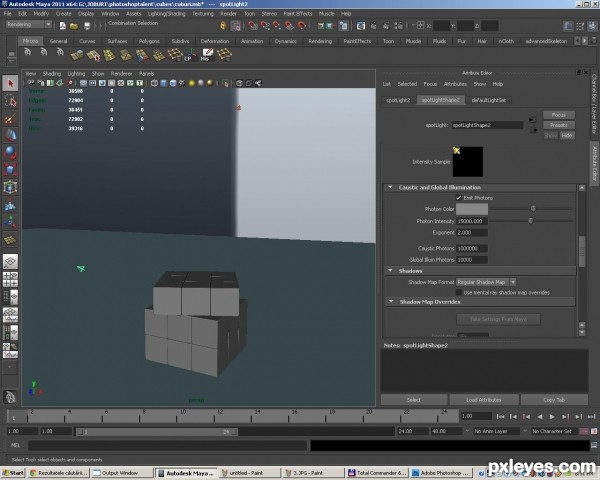
Task: Switch to the spotLight2 tab
Action: point(398,100)
